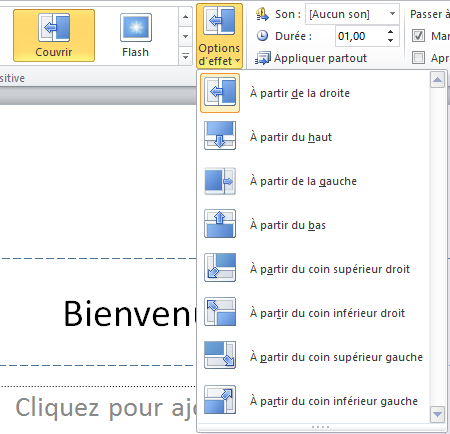
Task: Click the sound icon next to Son
Action: (262, 14)
